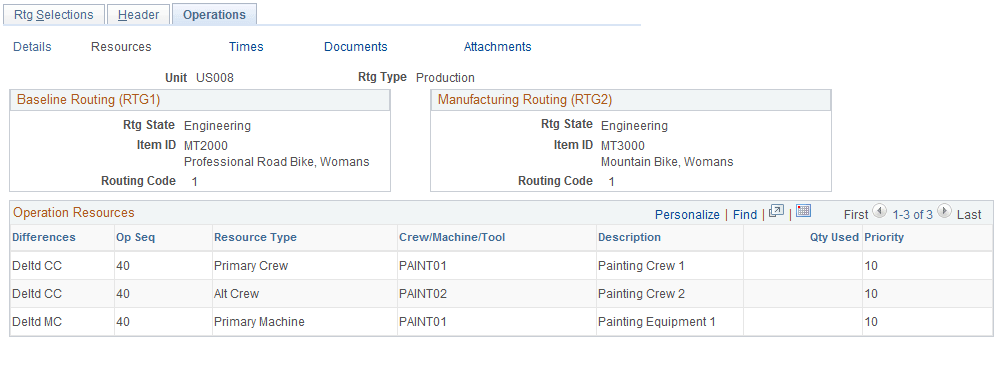Click Deltd CC in the Primary Crew row
The height and width of the screenshot is (371, 1001).
click(x=37, y=266)
